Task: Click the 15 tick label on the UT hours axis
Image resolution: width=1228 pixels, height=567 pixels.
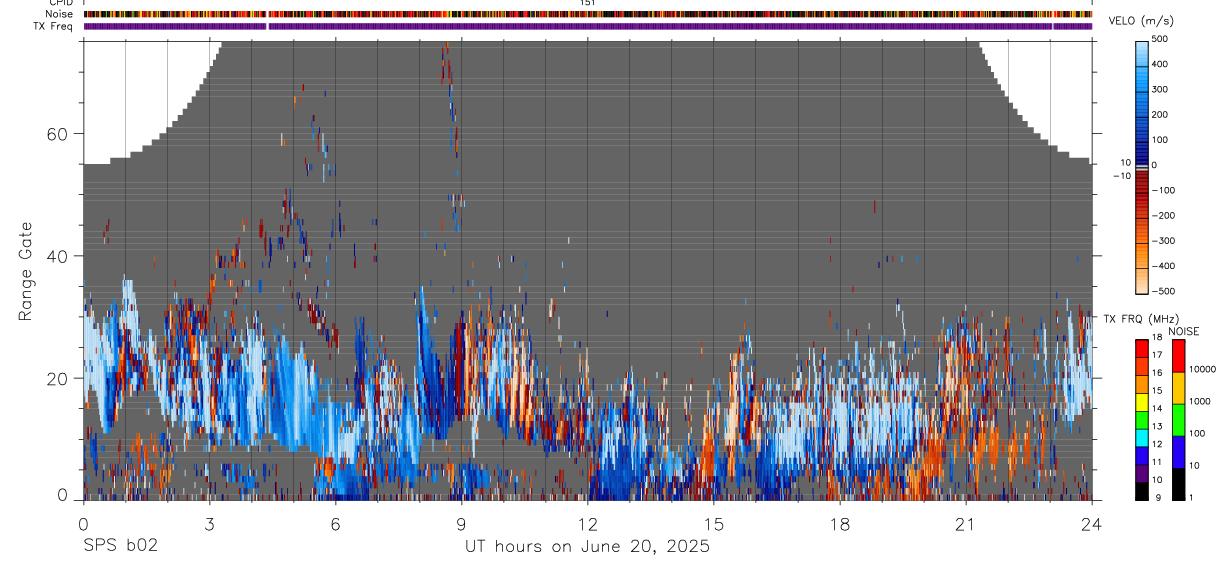Action: click(713, 523)
